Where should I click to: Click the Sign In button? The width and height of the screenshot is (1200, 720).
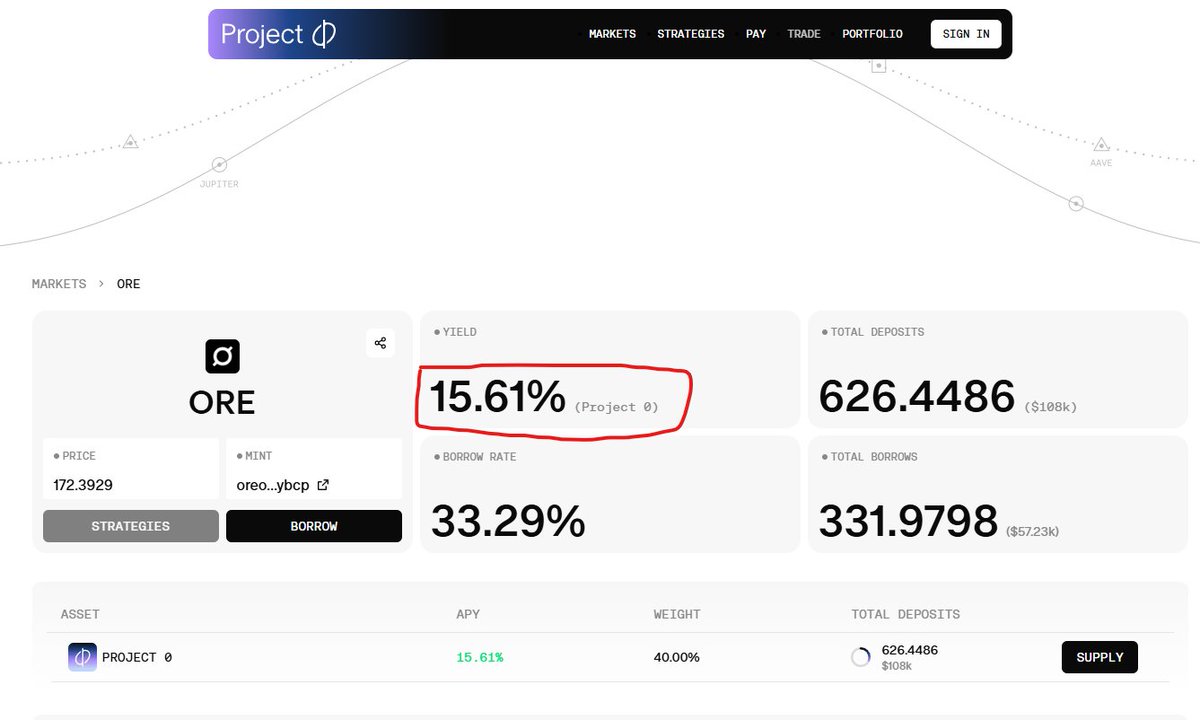pyautogui.click(x=966, y=34)
